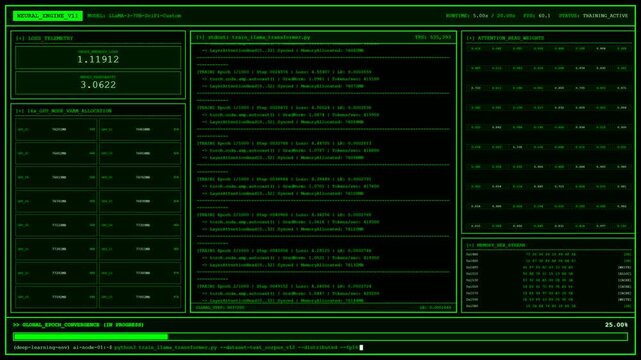Click the ATTENTION_HEAD_WEIGHTS panel title

coord(511,38)
